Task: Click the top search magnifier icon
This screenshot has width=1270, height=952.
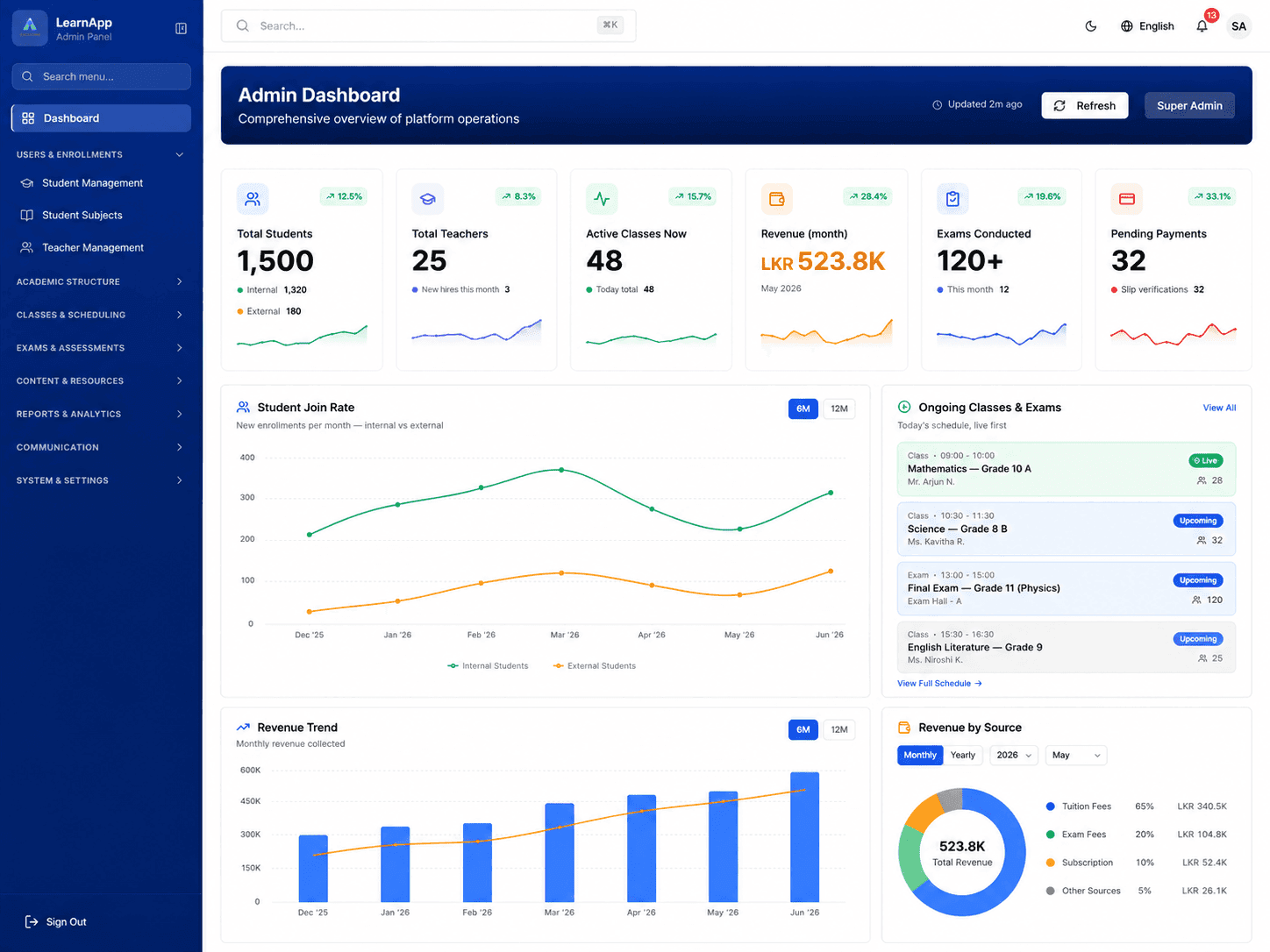Action: tap(243, 26)
